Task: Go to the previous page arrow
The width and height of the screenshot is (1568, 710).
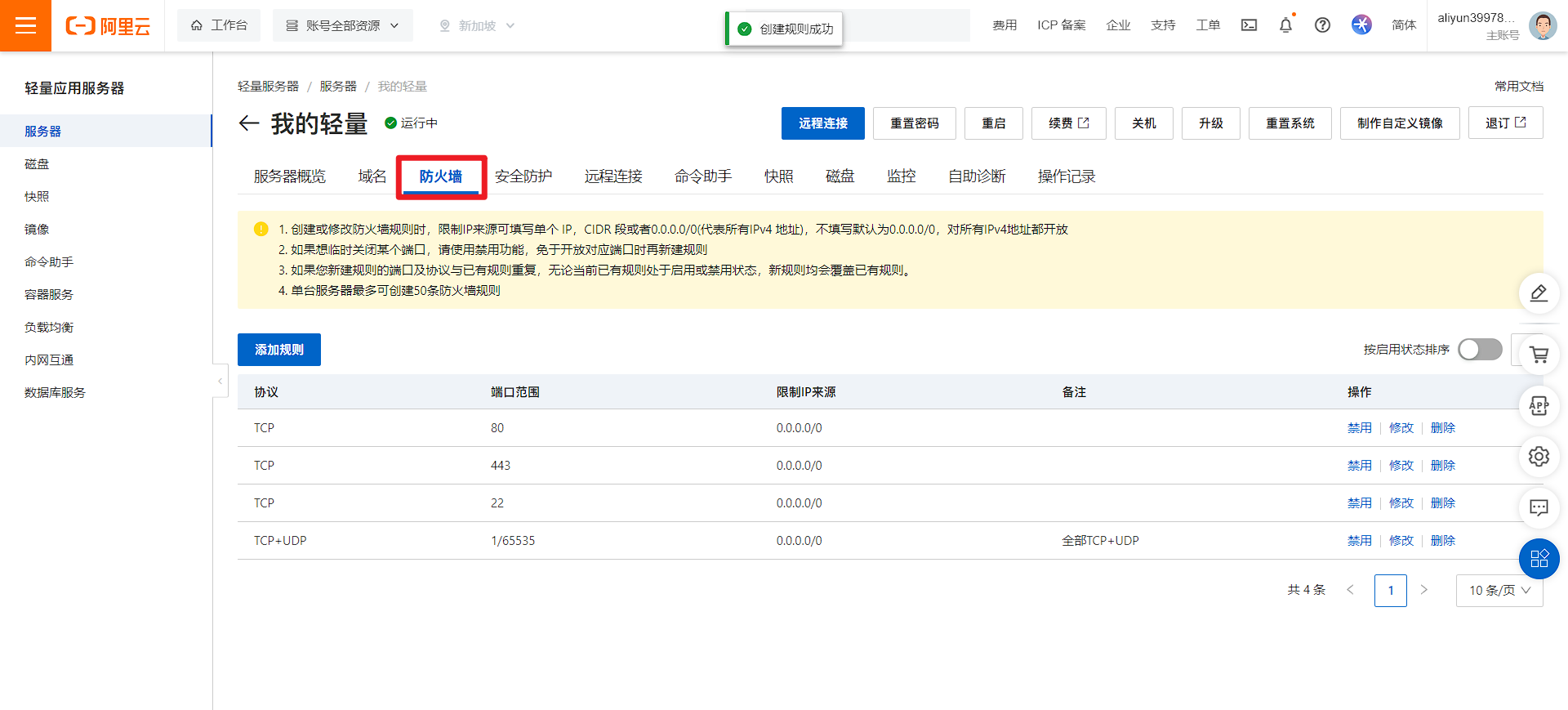Action: coord(1350,590)
